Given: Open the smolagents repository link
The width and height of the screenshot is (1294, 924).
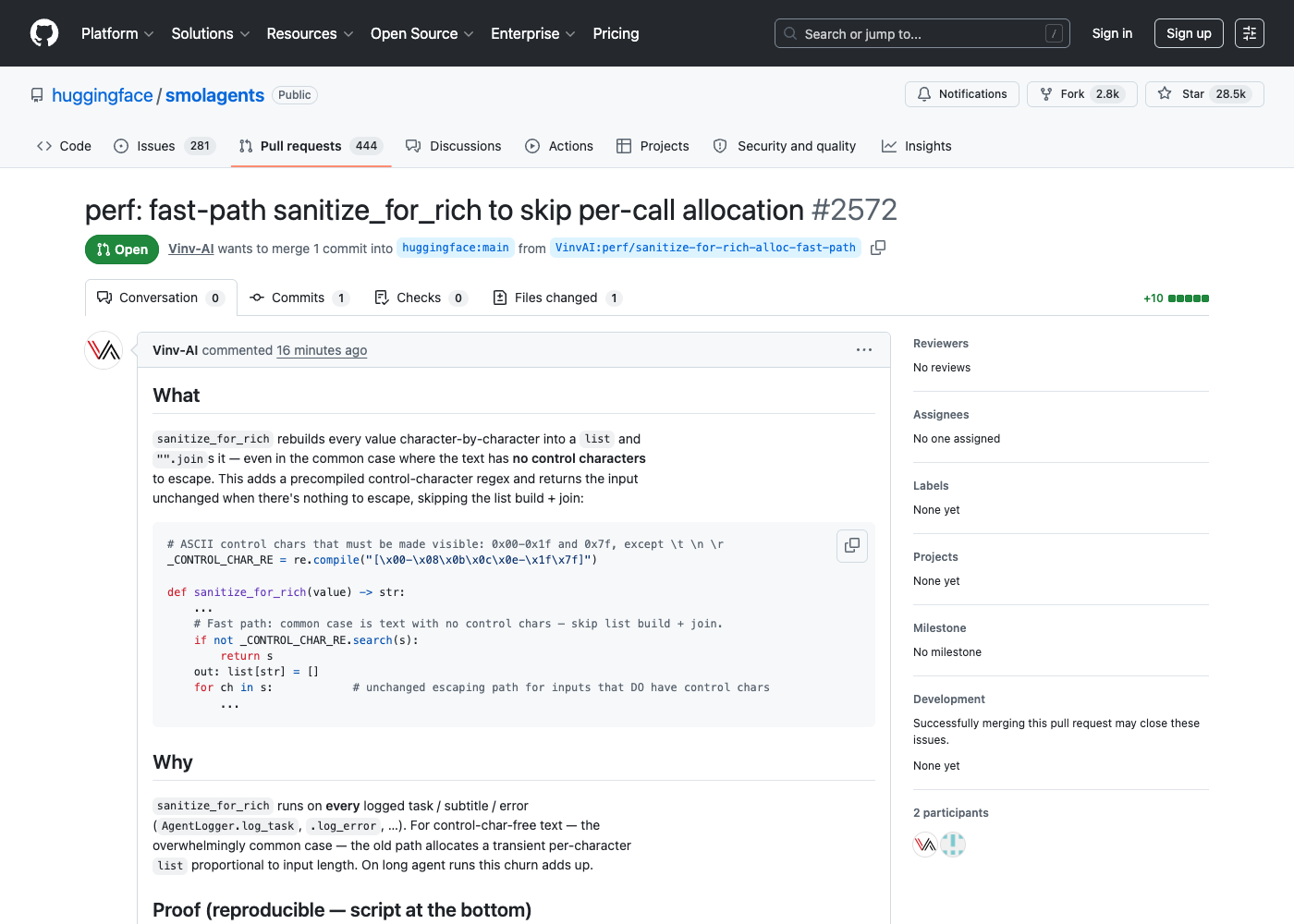Looking at the screenshot, I should tap(214, 95).
